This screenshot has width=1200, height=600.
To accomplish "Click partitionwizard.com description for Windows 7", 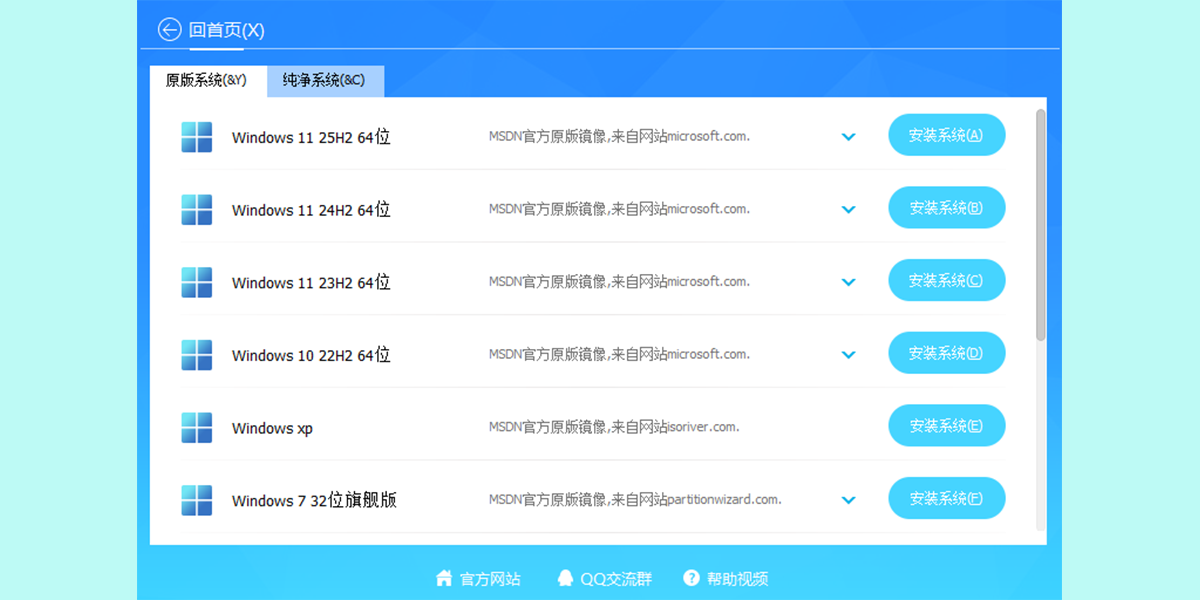I will (x=635, y=499).
